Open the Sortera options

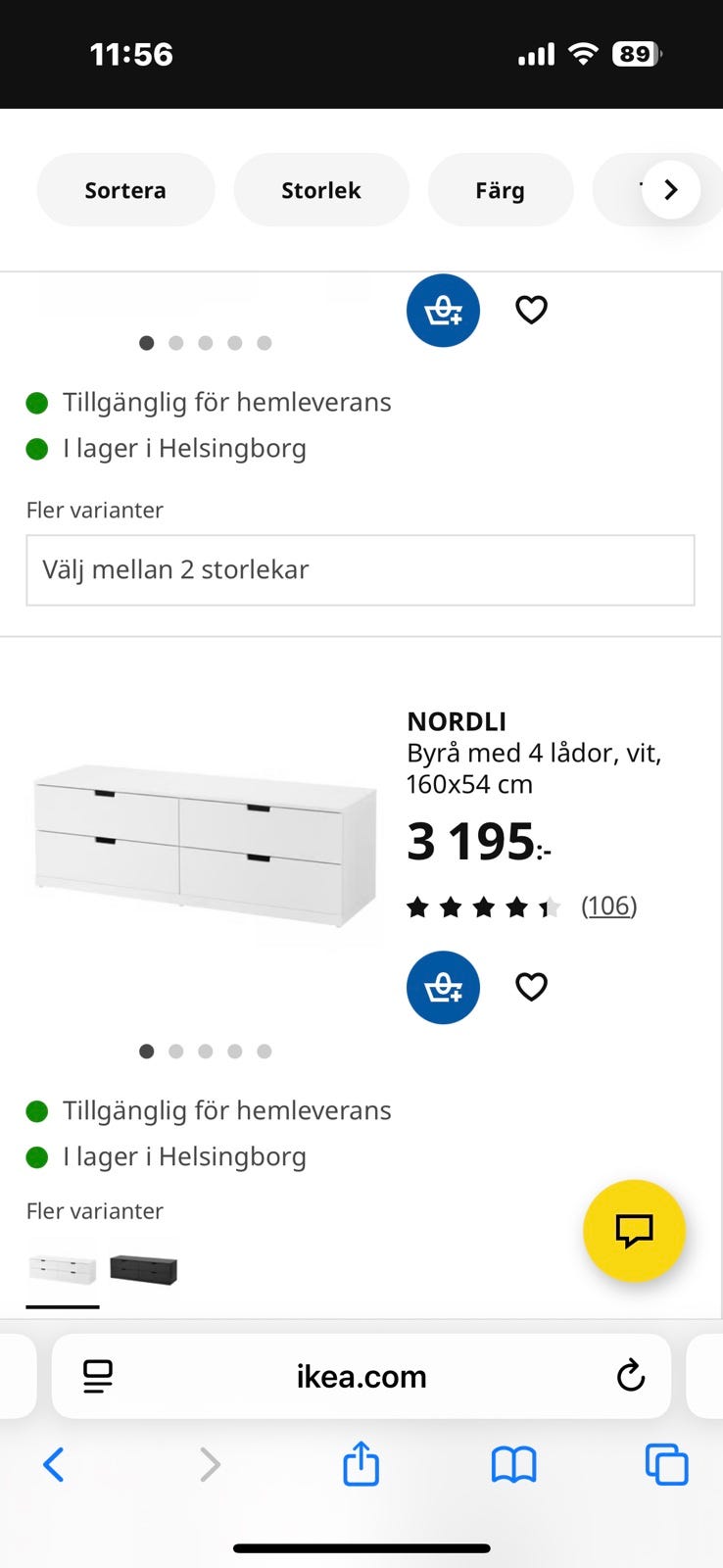[x=125, y=189]
